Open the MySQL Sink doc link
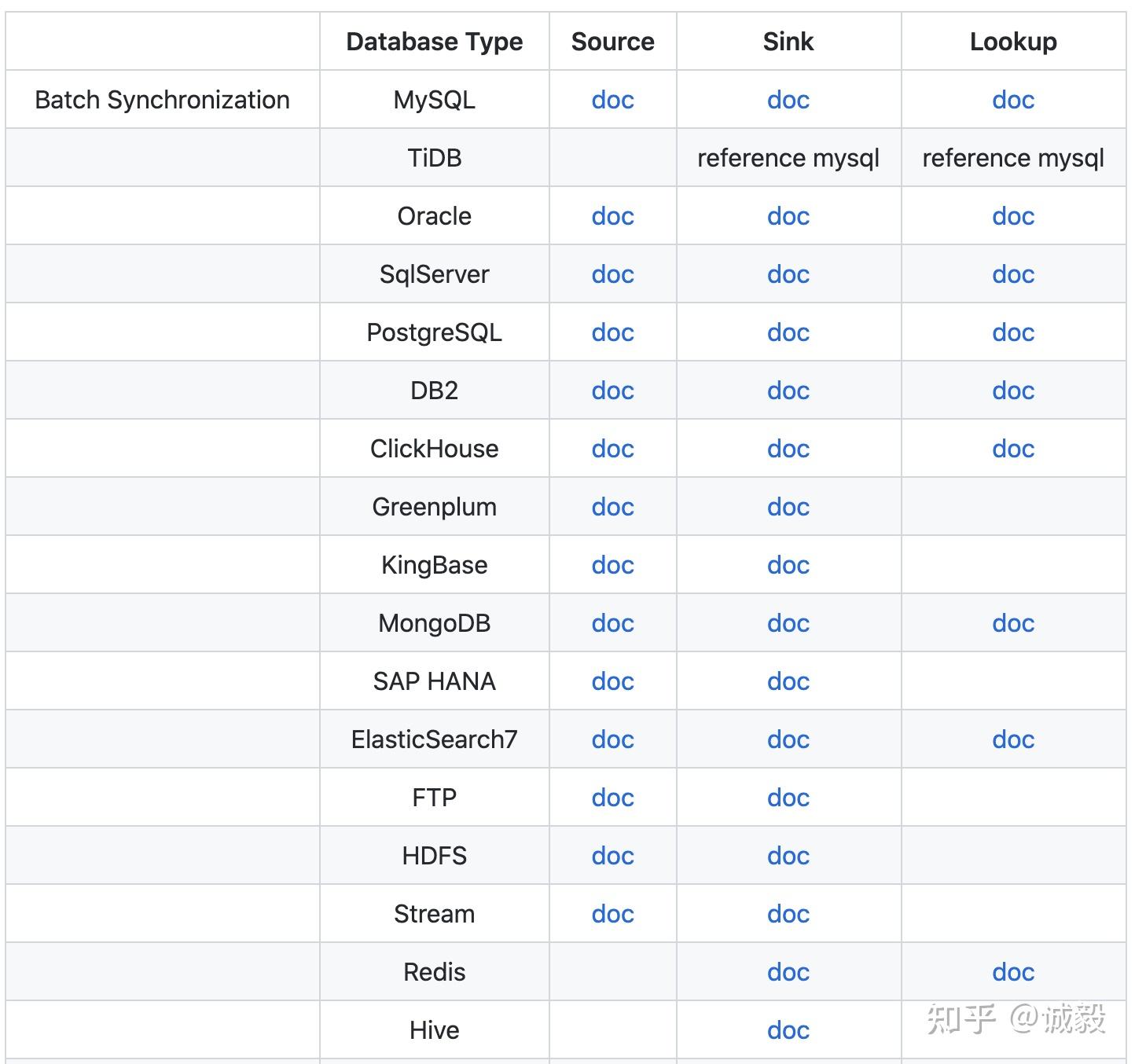Viewport: 1135px width, 1064px height. (x=788, y=100)
